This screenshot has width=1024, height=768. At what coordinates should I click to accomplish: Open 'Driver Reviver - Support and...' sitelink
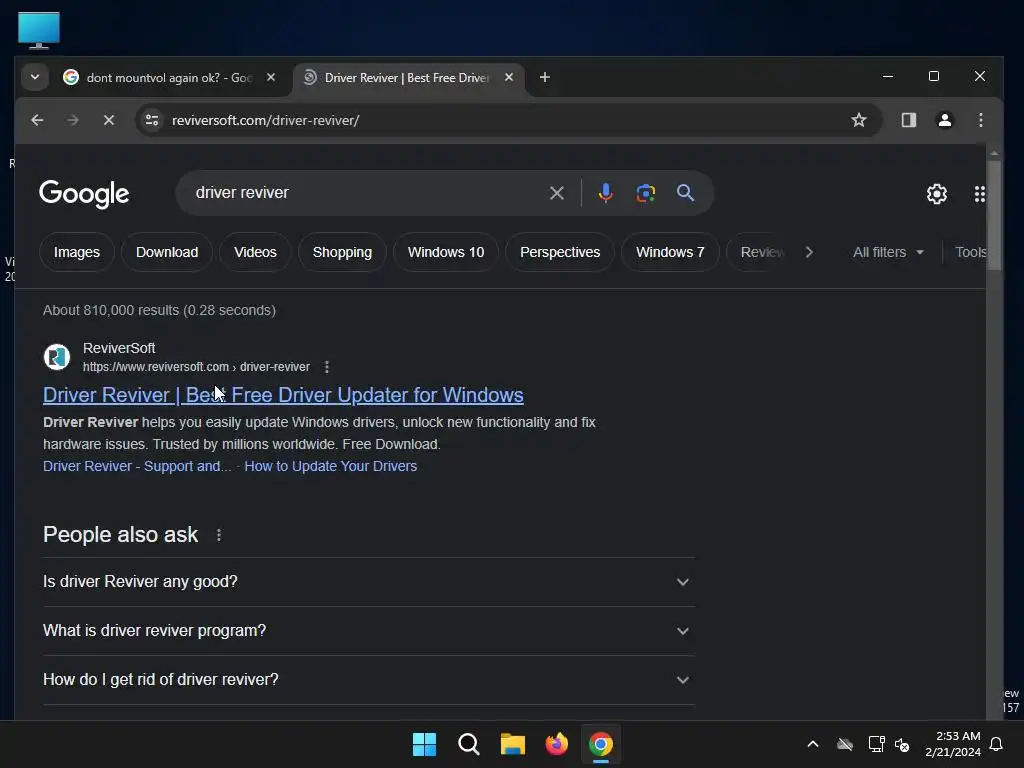(x=137, y=466)
